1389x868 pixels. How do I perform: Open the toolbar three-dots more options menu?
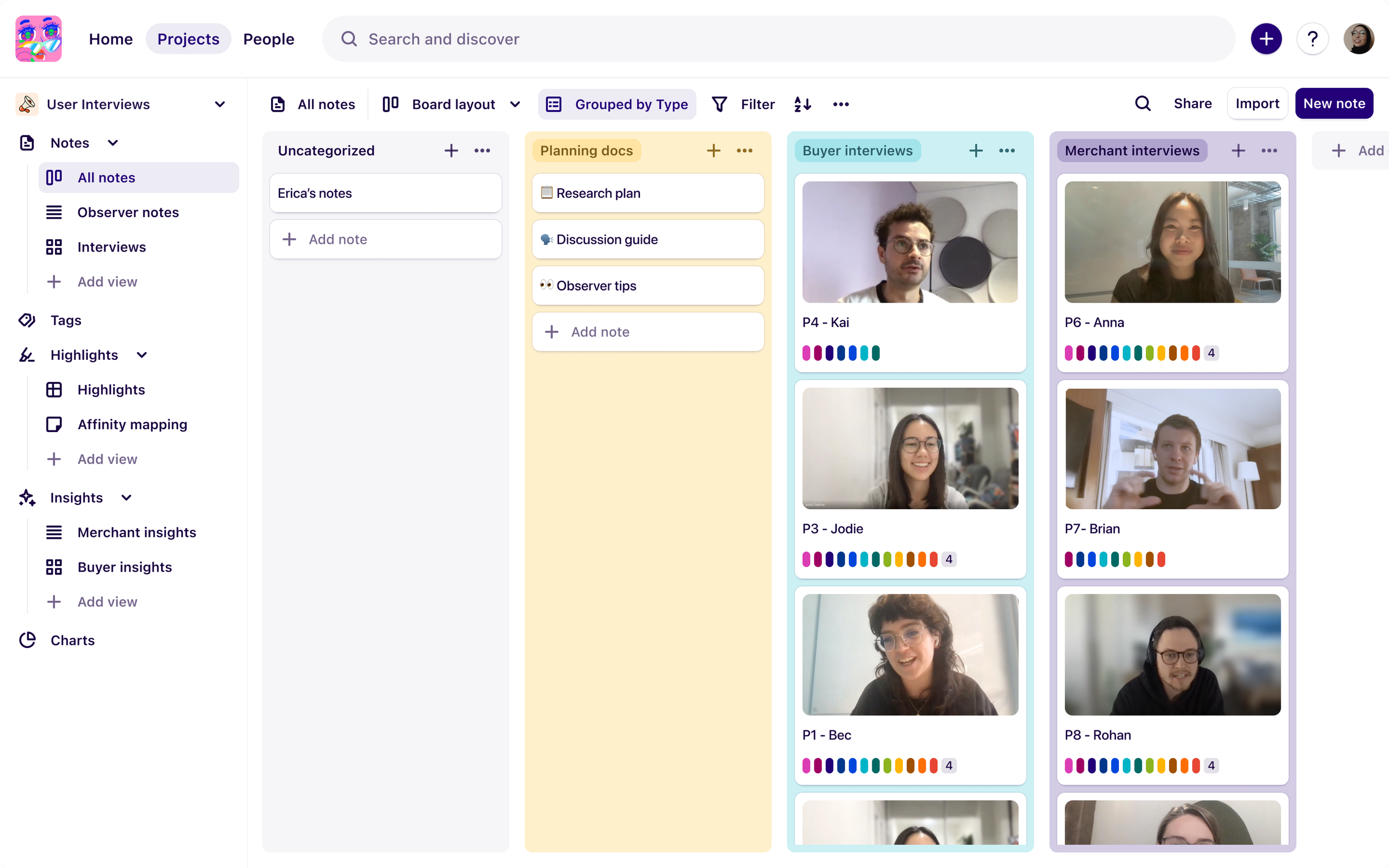[x=841, y=104]
